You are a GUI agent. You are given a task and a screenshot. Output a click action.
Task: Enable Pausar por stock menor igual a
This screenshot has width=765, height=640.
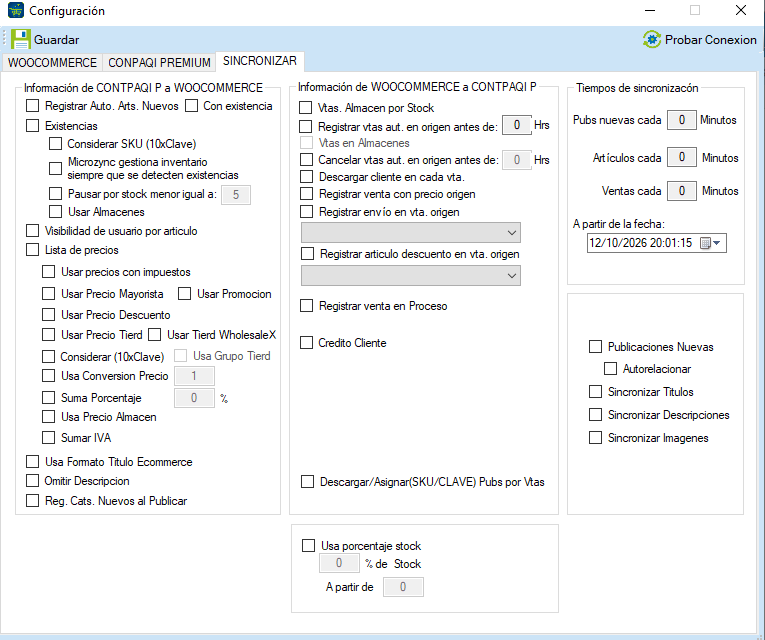pyautogui.click(x=56, y=194)
